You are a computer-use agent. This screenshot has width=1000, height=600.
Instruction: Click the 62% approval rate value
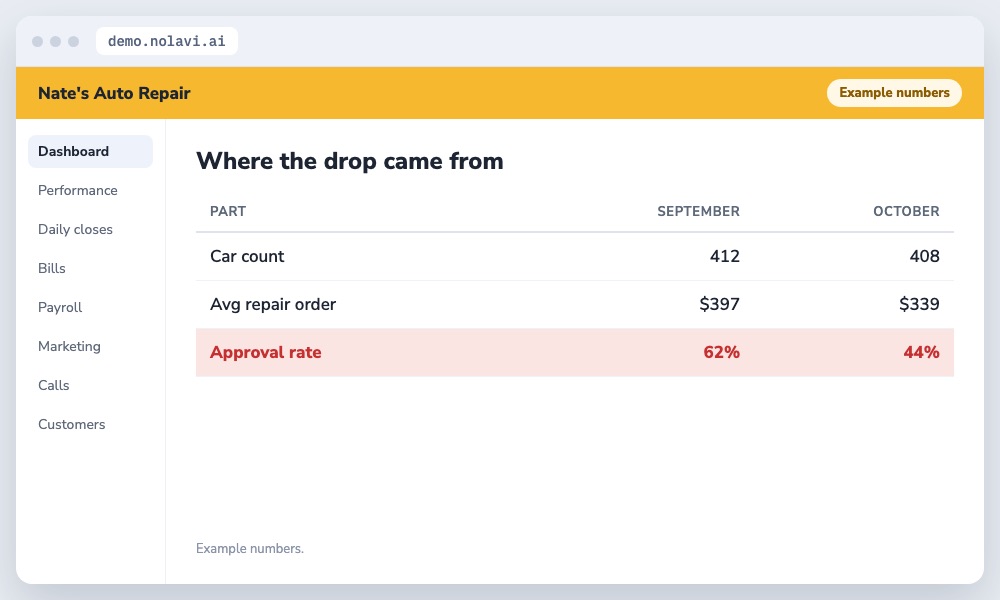click(721, 353)
